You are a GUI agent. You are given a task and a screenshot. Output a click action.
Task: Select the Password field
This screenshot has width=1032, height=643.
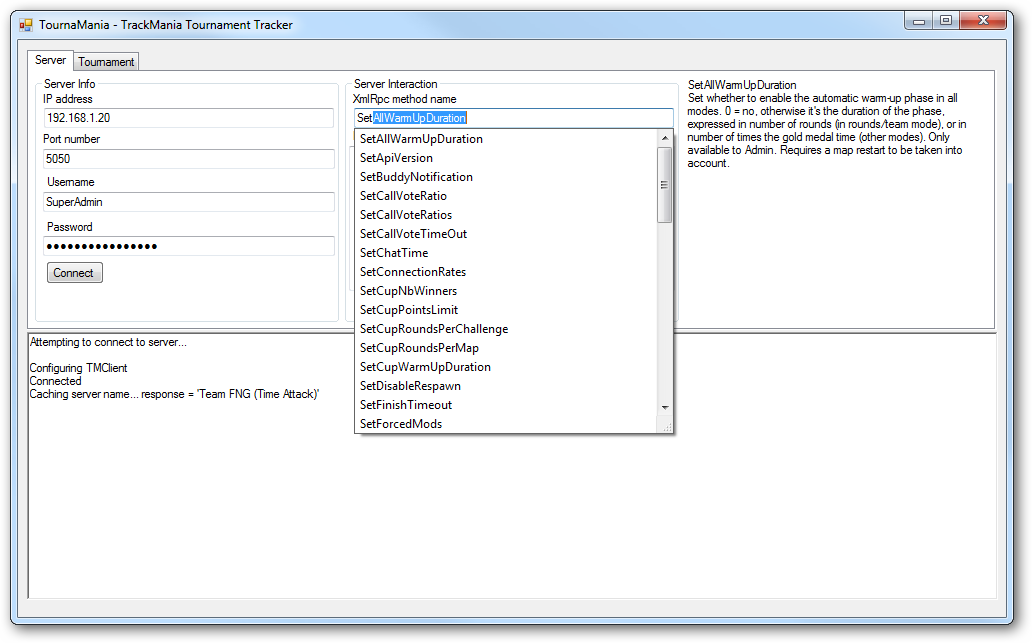[188, 246]
